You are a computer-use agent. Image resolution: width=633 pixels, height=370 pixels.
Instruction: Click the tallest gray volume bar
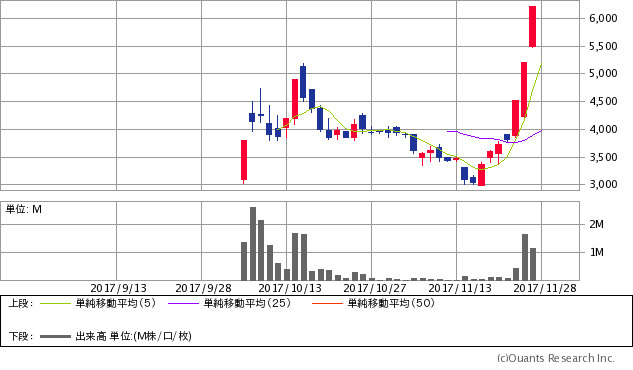click(253, 244)
